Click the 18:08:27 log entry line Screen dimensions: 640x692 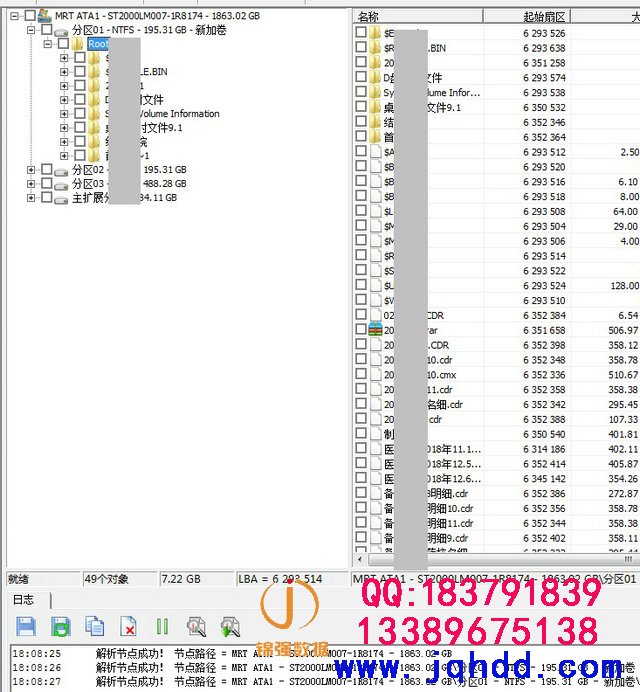pyautogui.click(x=325, y=681)
